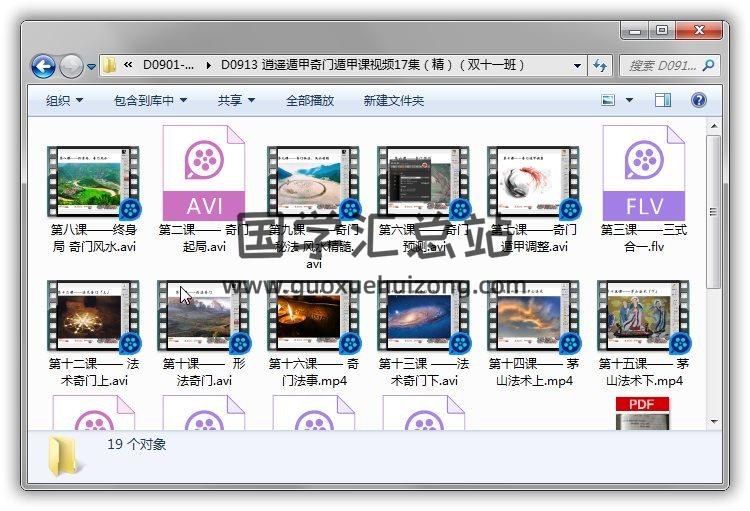750x511 pixels.
Task: Click the search input field
Action: [x=662, y=66]
